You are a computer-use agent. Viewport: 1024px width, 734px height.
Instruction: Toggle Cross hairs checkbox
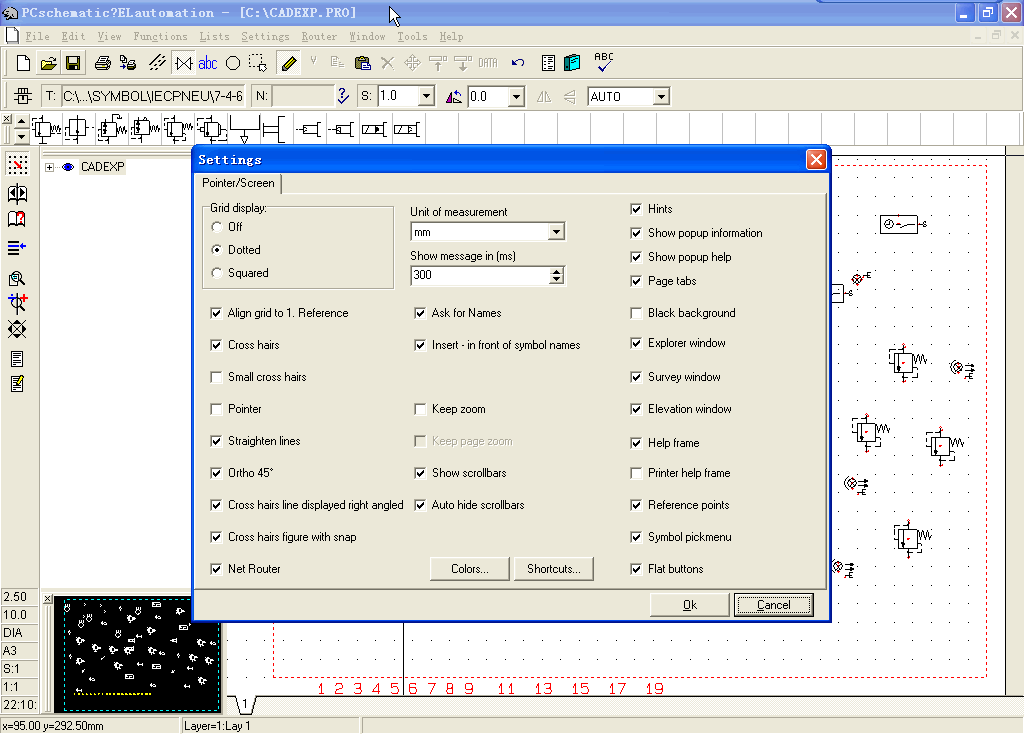[216, 345]
